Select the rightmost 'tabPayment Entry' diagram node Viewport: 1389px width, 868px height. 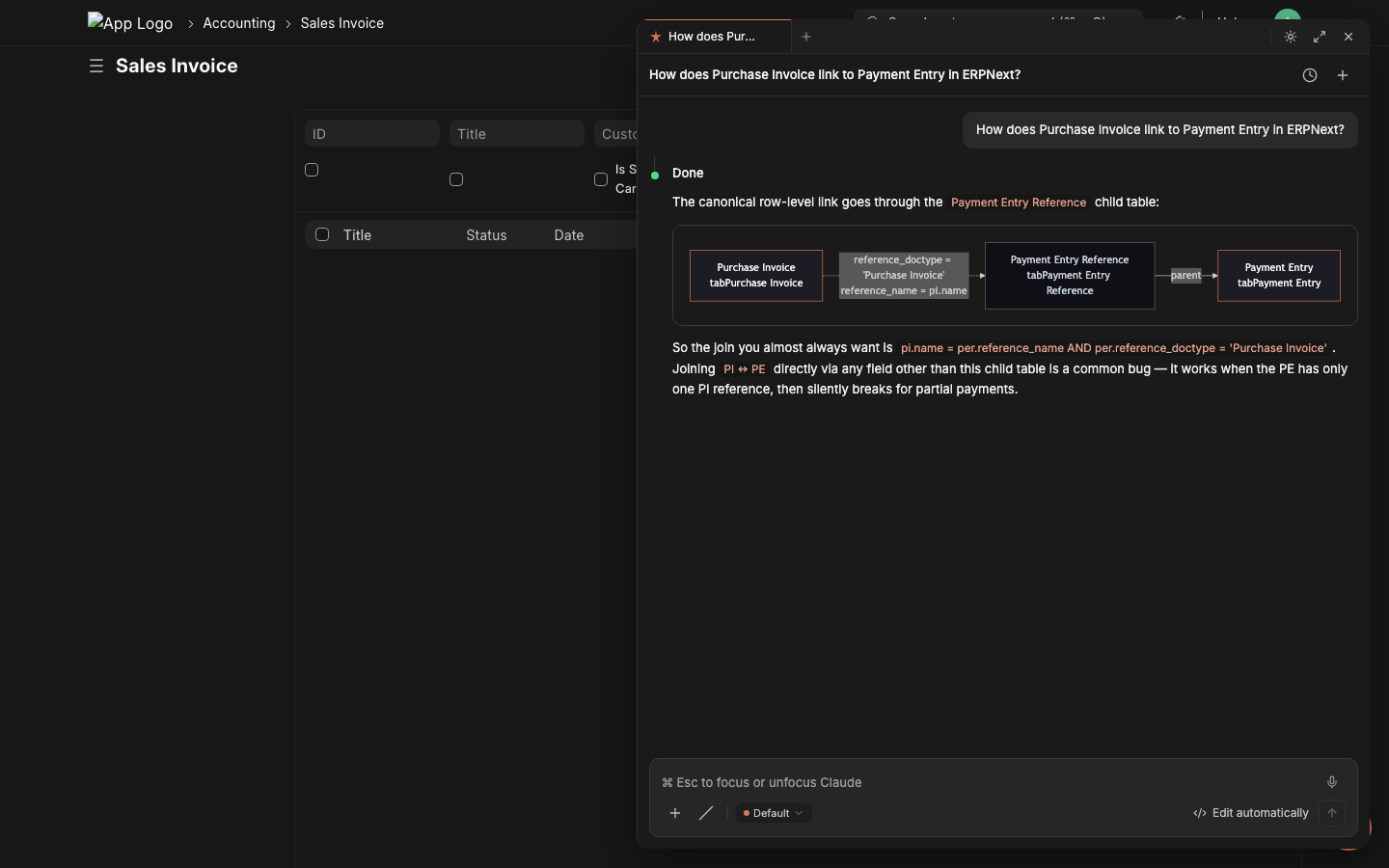click(1279, 276)
